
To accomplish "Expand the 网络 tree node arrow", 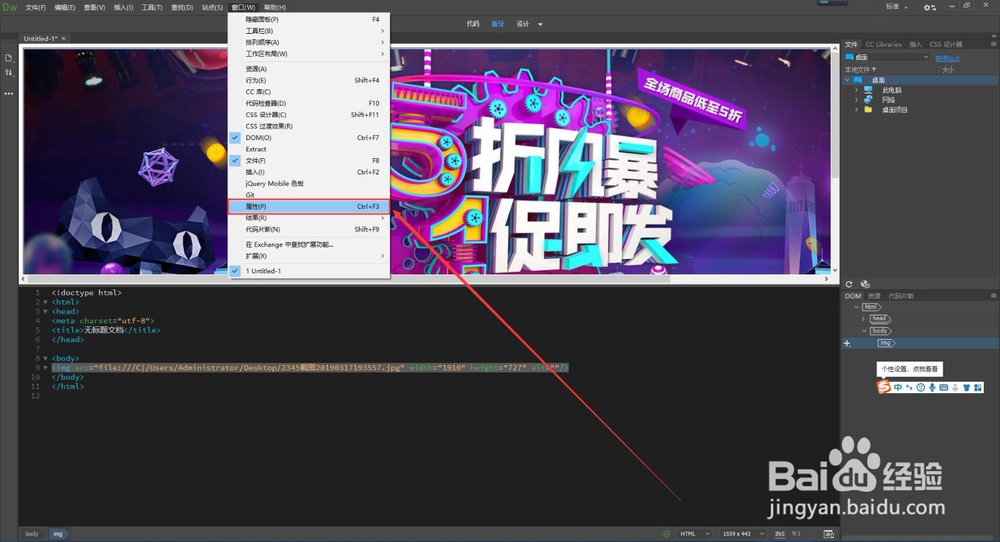I will coord(857,100).
